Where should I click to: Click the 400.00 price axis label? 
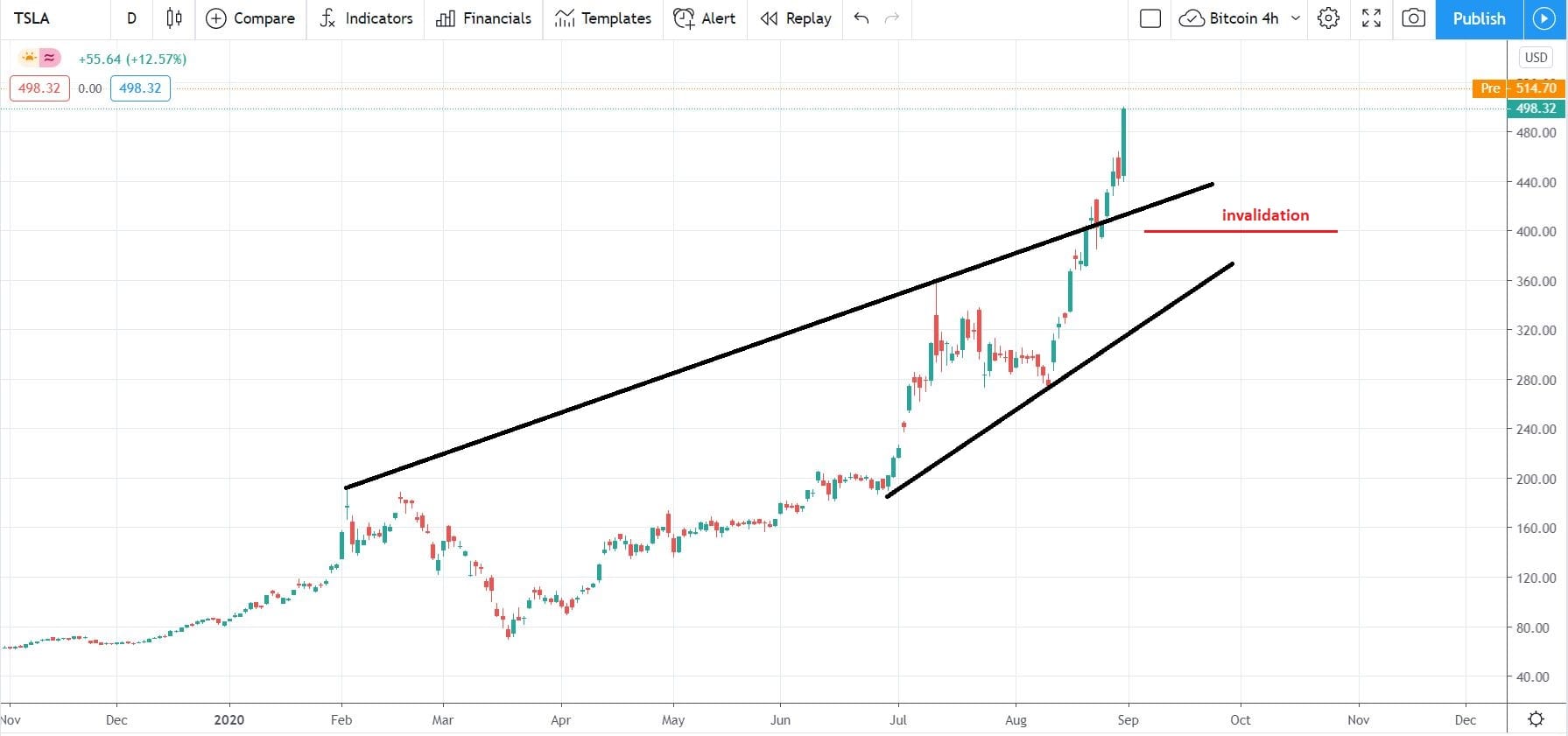coord(1536,232)
